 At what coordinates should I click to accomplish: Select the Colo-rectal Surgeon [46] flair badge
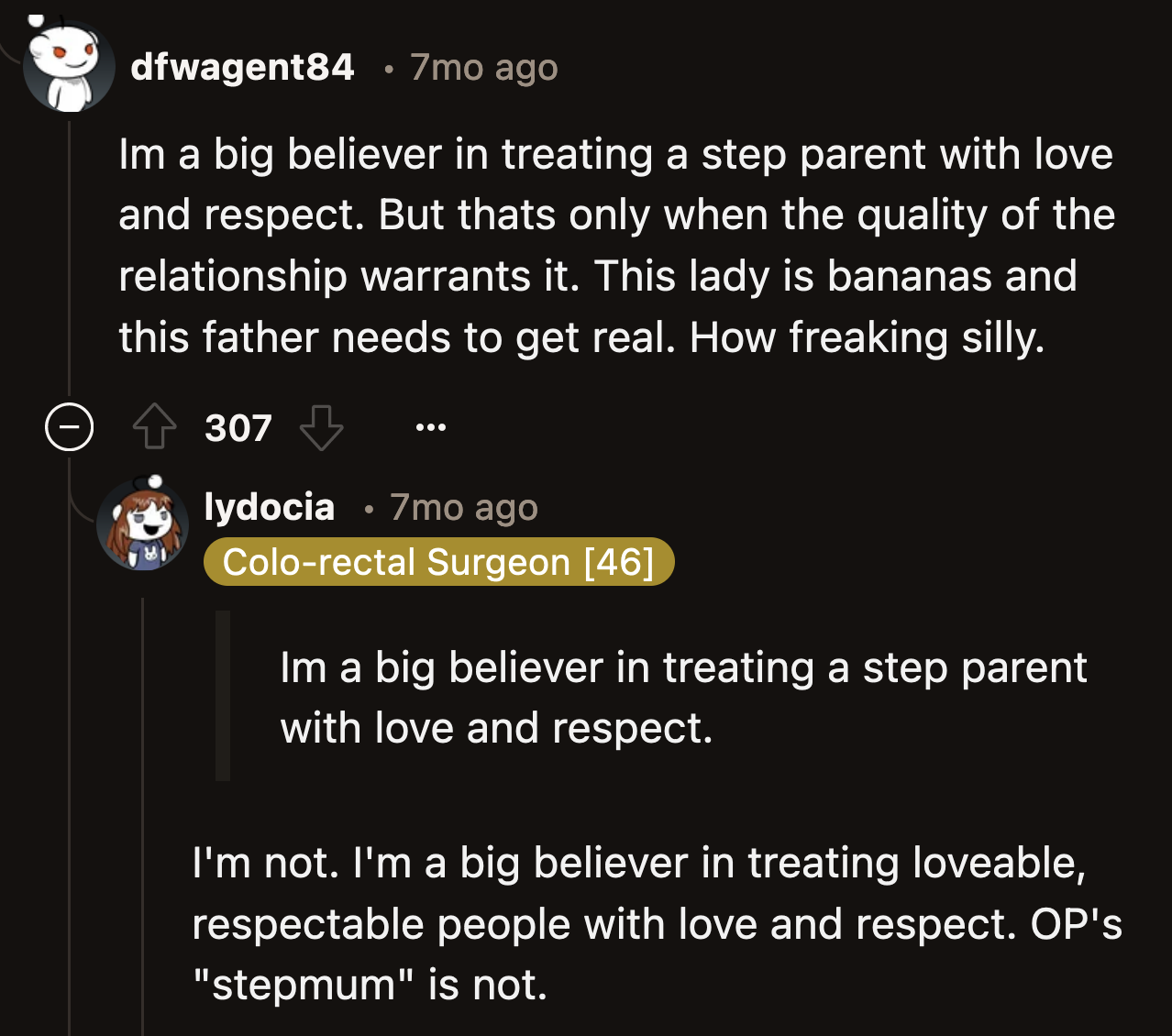438,561
